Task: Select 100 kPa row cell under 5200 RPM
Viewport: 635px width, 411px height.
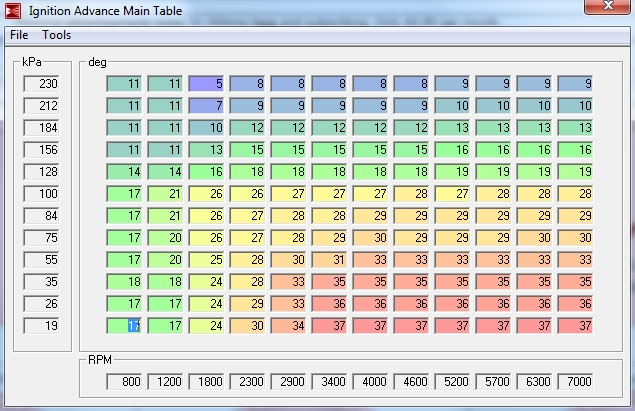Action: click(452, 194)
